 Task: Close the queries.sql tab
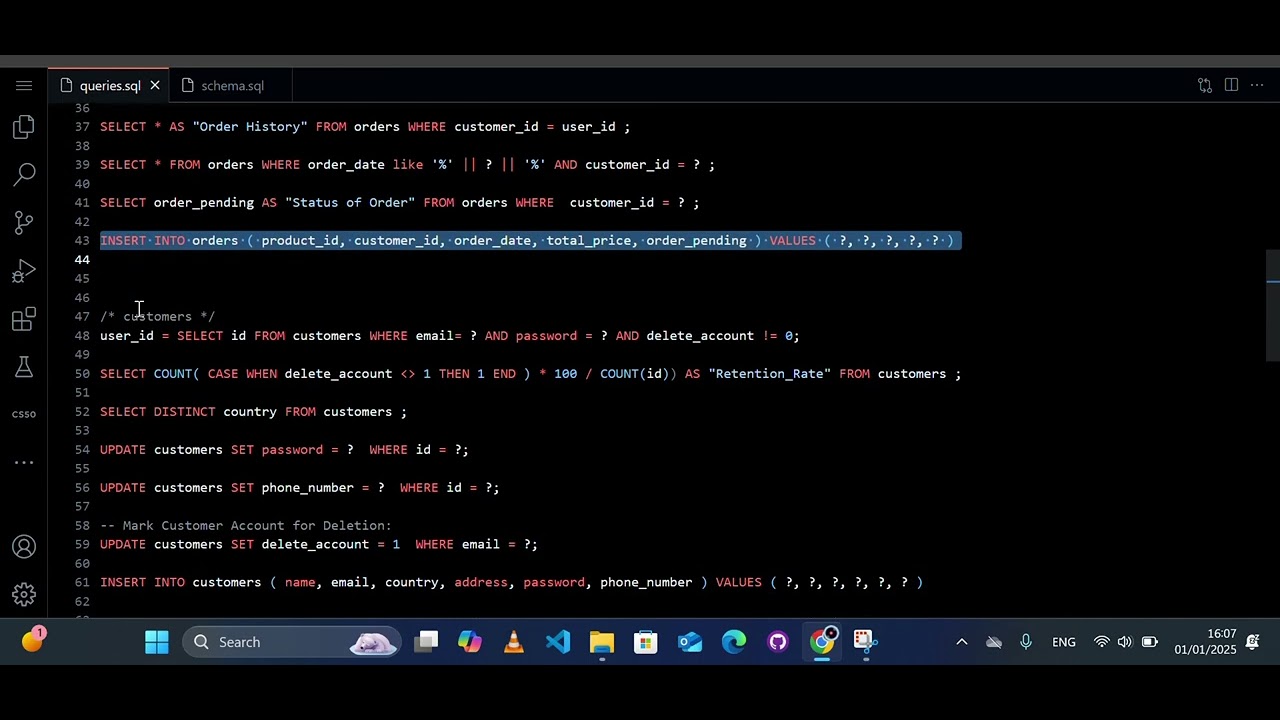coord(155,86)
